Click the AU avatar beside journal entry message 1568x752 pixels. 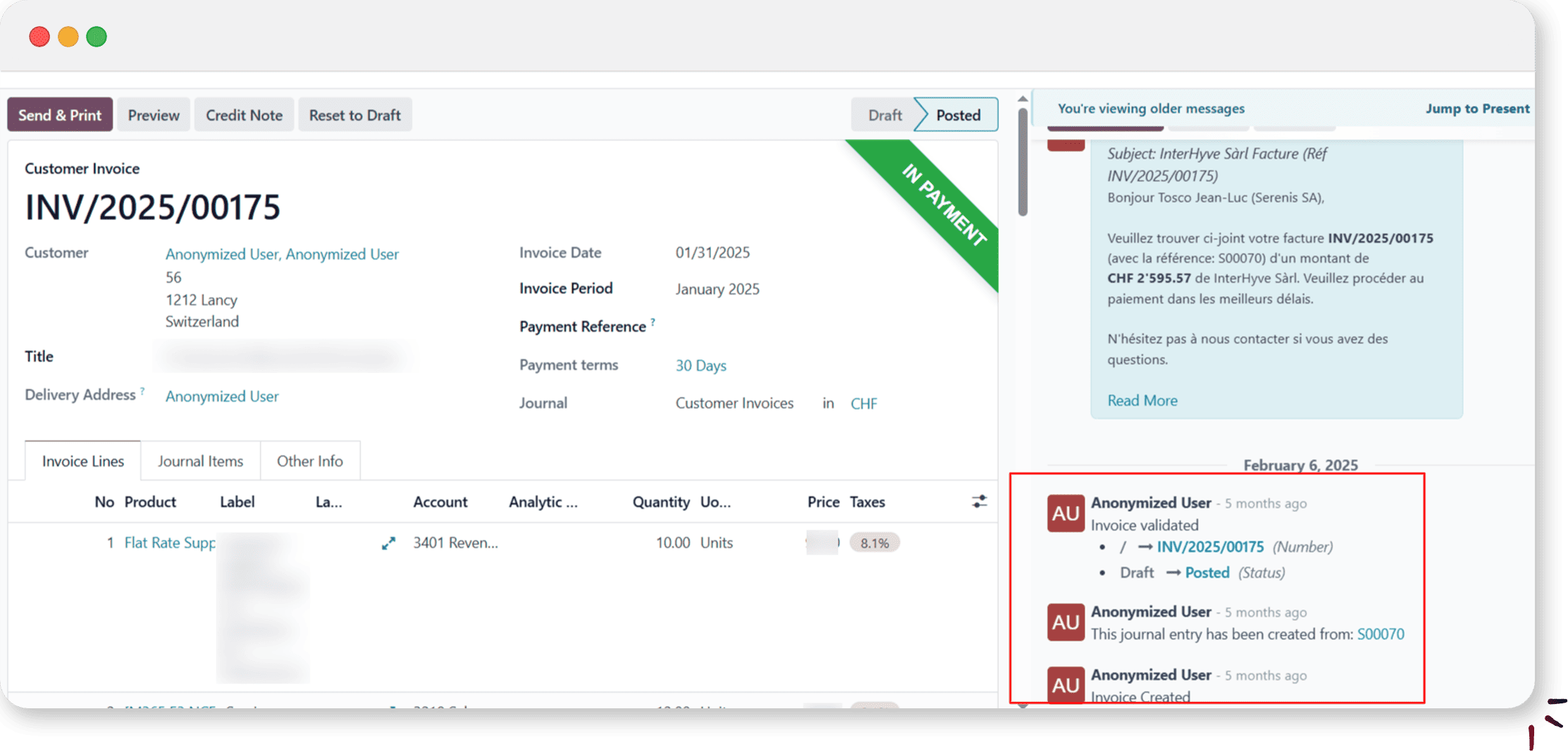(x=1065, y=622)
